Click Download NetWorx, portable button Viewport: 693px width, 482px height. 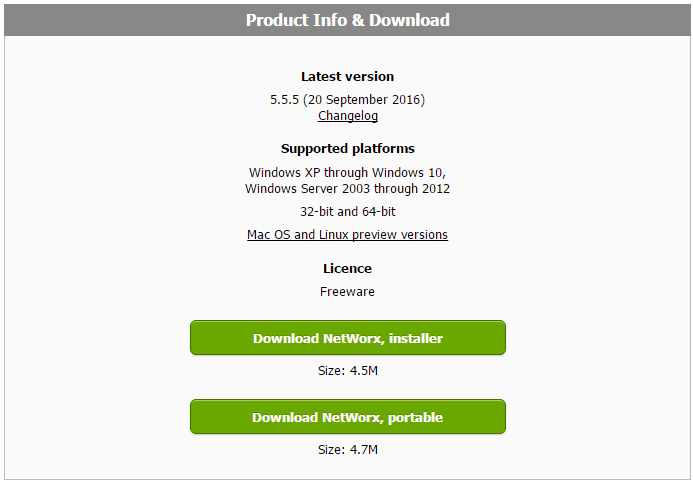348,417
